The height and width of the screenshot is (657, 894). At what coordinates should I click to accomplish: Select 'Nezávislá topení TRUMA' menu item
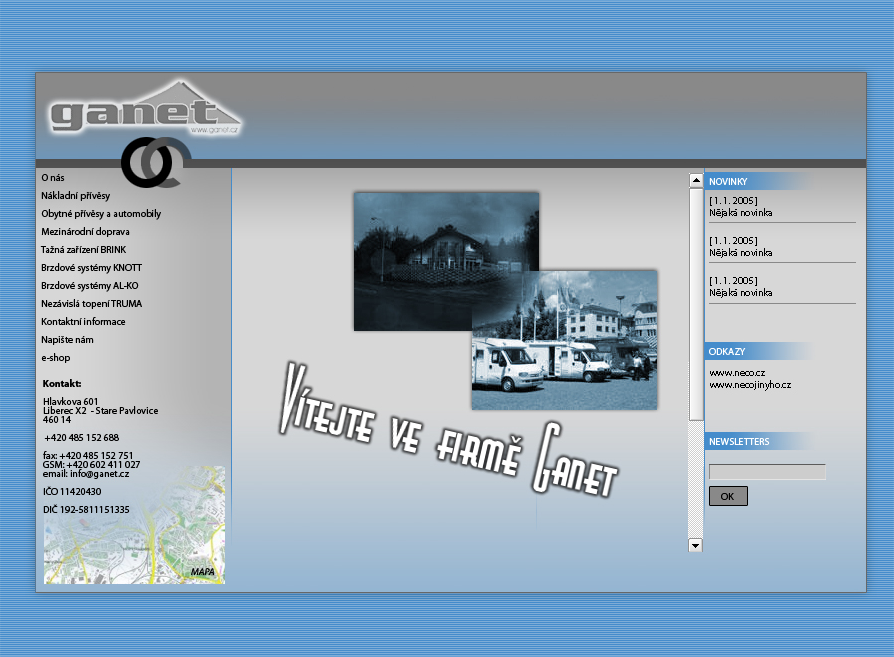[91, 303]
